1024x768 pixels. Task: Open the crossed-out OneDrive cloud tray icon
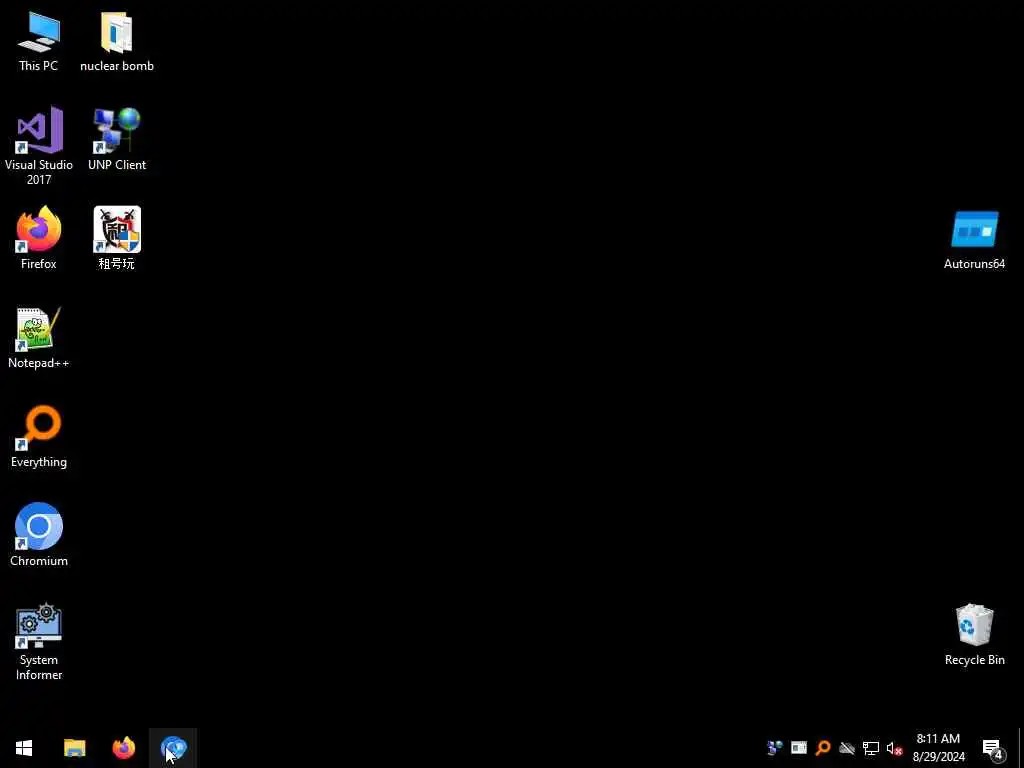(x=847, y=748)
